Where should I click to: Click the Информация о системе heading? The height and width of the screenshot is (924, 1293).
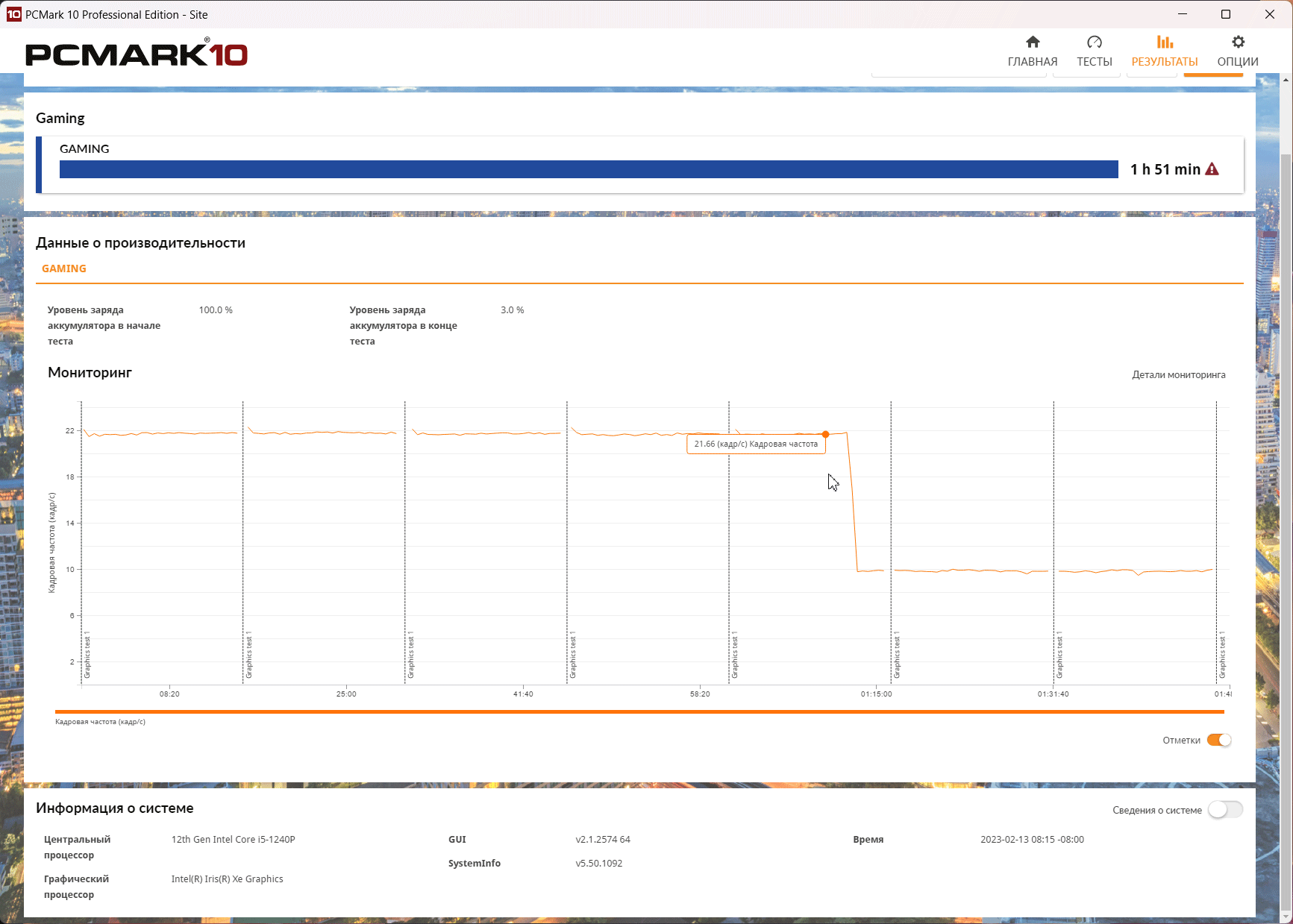click(115, 808)
